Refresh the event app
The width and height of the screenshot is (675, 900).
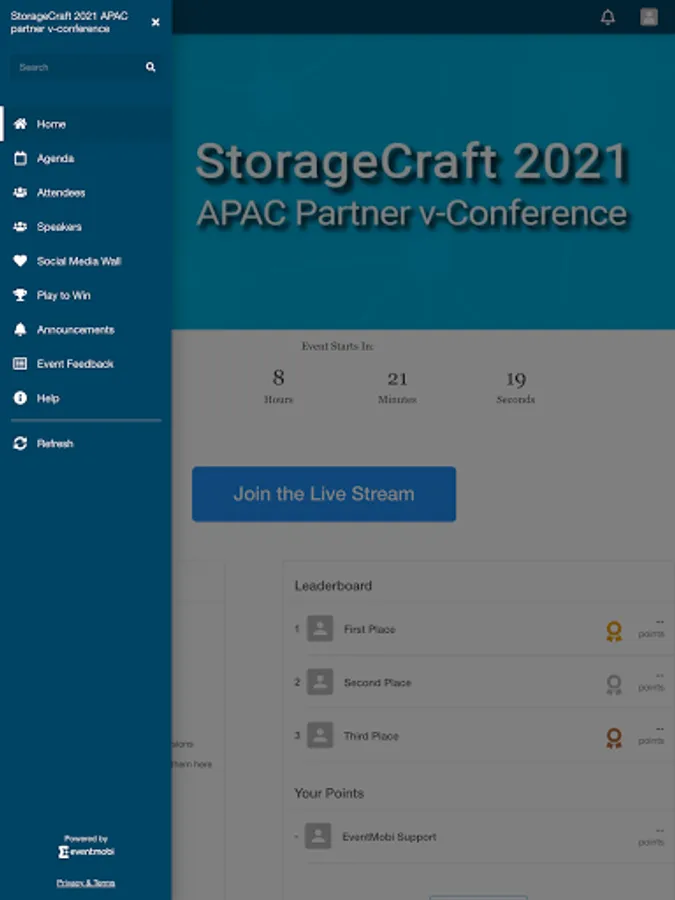point(55,443)
